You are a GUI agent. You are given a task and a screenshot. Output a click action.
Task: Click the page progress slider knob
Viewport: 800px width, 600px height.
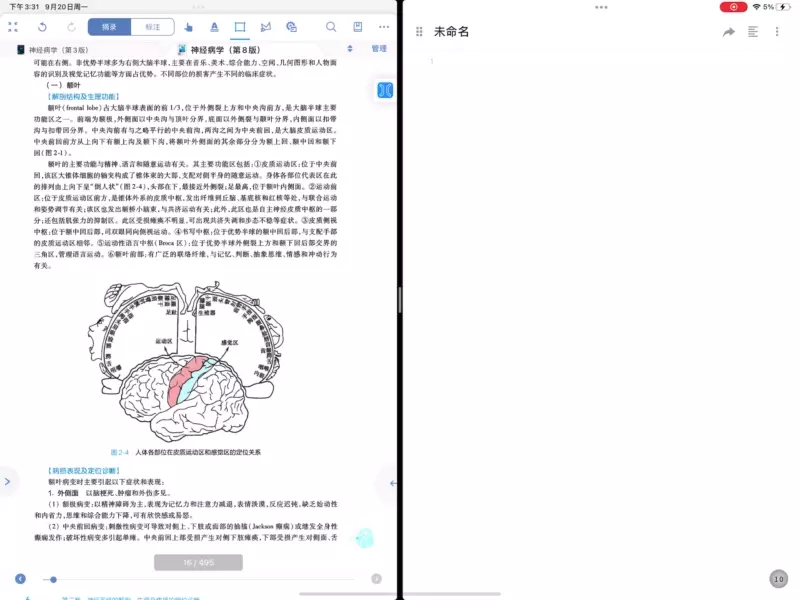click(x=53, y=580)
